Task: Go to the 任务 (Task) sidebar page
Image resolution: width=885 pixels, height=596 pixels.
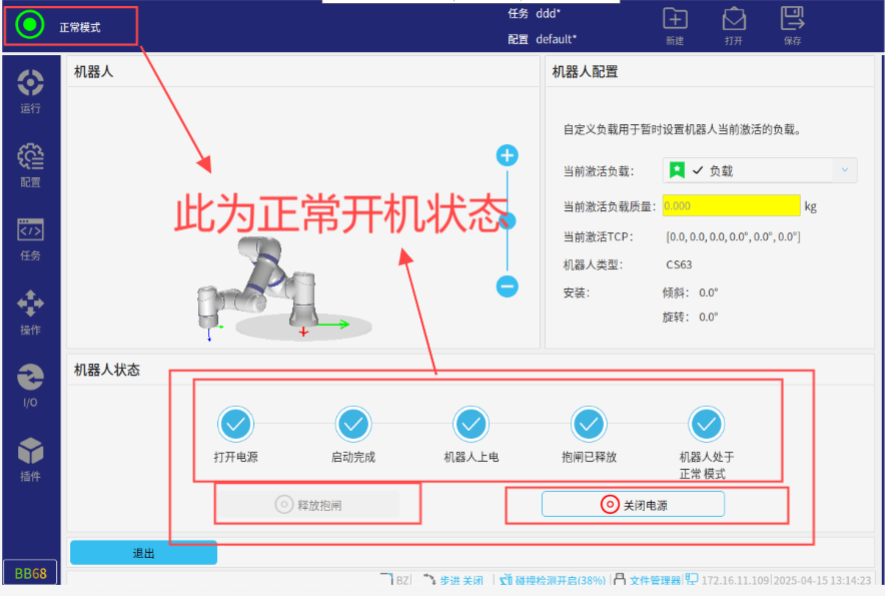Action: click(30, 238)
